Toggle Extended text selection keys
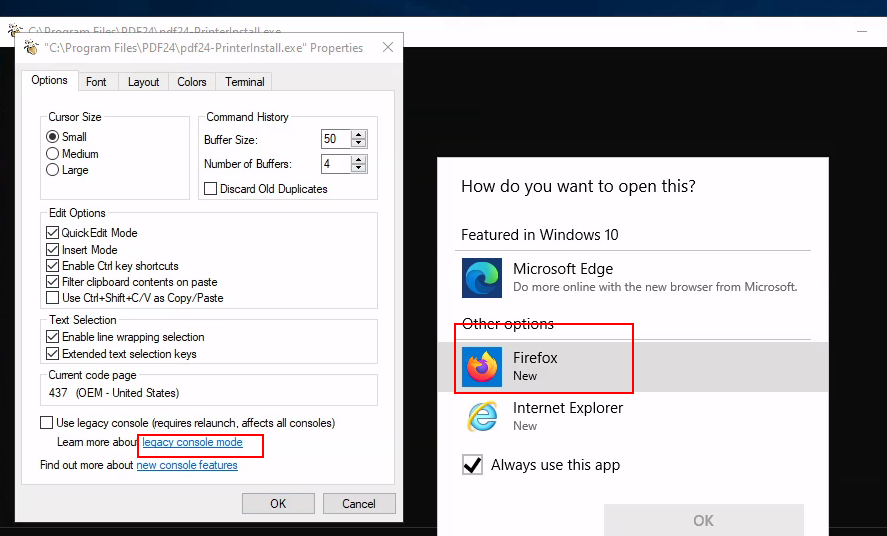 tap(53, 354)
